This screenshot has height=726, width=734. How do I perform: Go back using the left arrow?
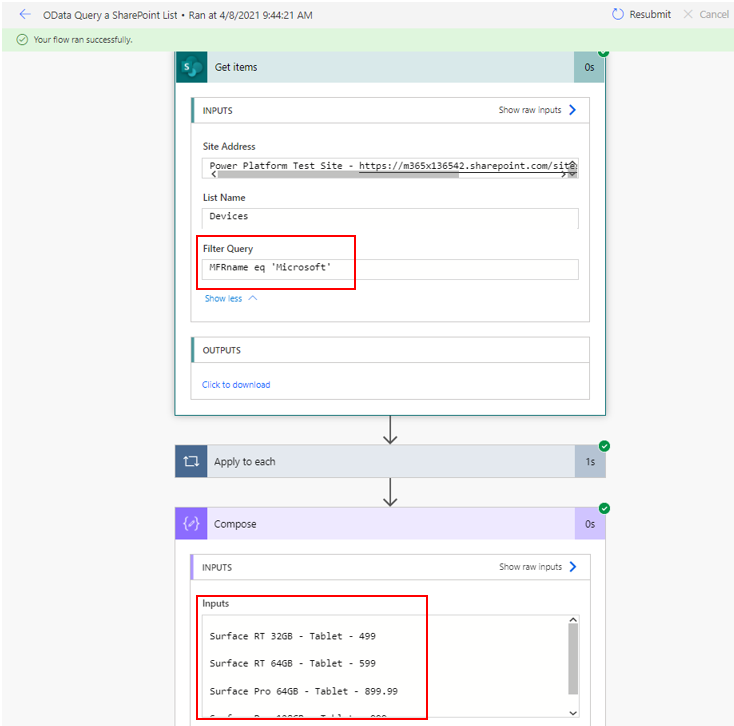coord(25,15)
